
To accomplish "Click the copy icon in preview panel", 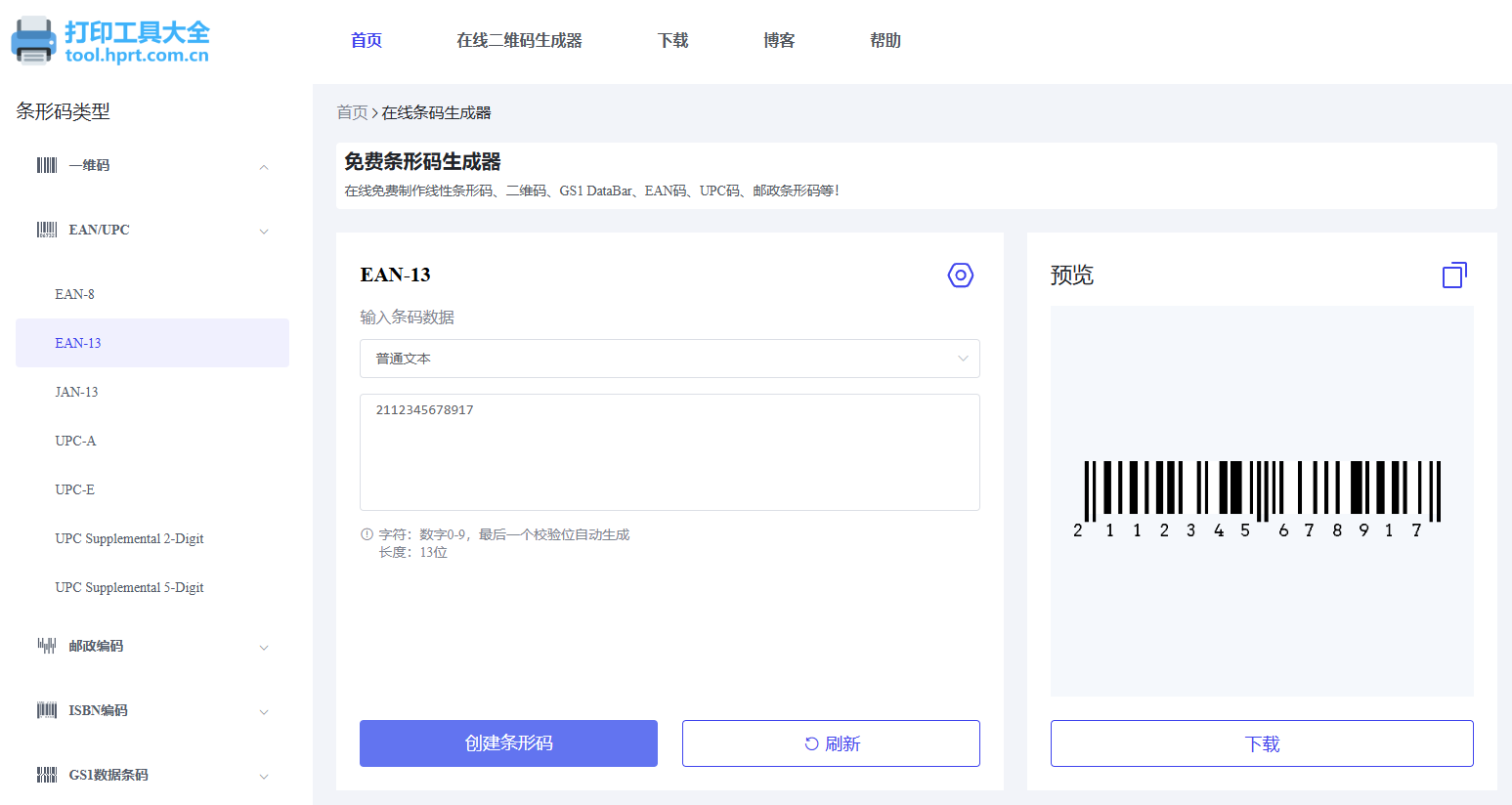I will (1455, 275).
